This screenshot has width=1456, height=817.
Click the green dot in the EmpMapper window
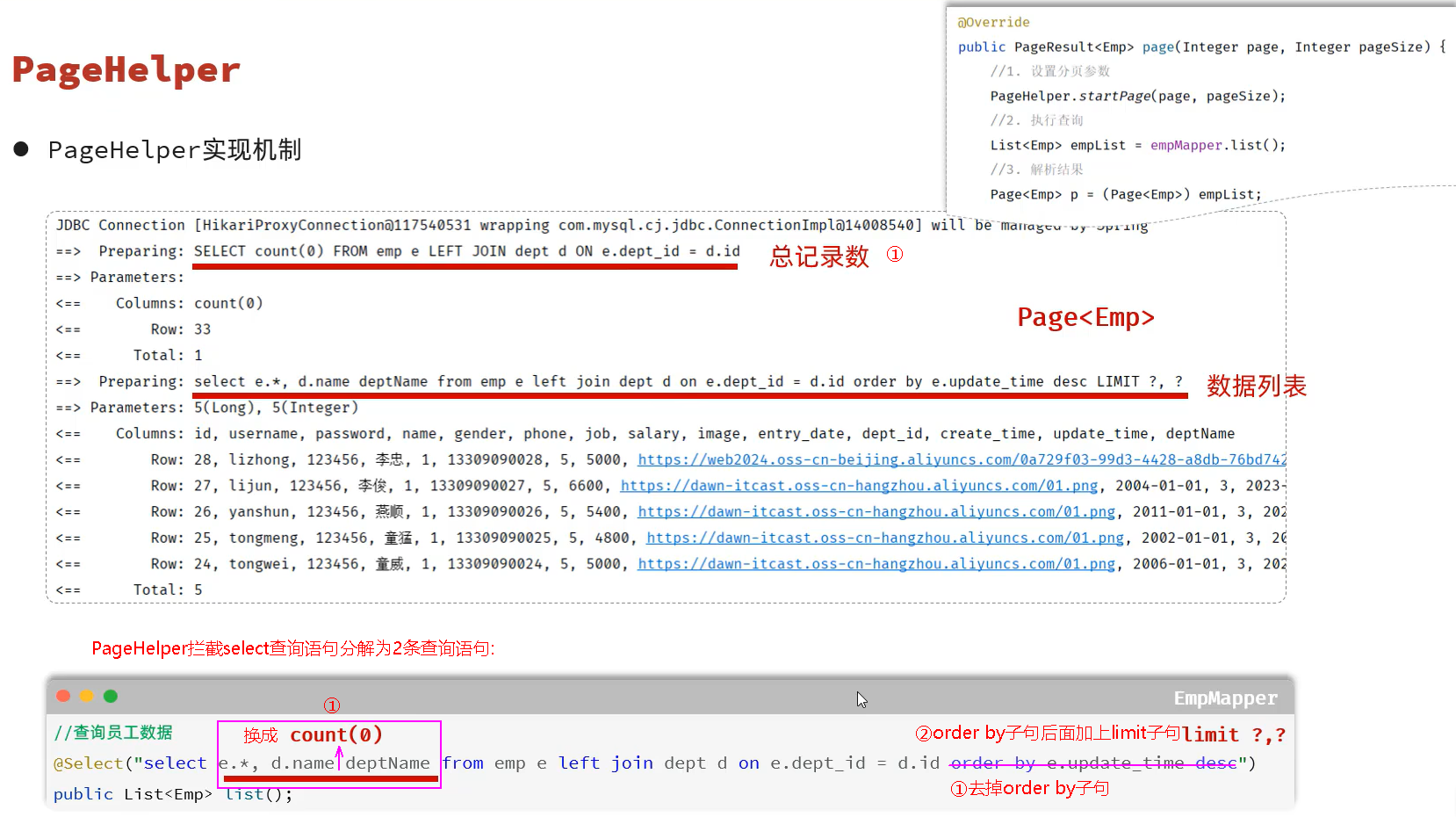pyautogui.click(x=110, y=696)
